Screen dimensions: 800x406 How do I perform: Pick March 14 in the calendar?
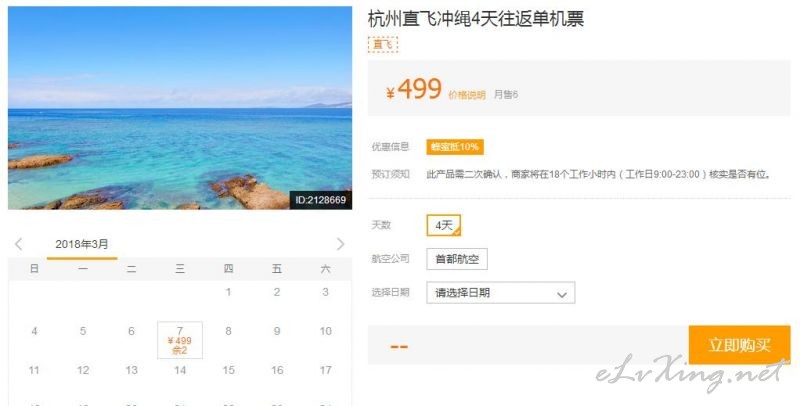tap(180, 370)
